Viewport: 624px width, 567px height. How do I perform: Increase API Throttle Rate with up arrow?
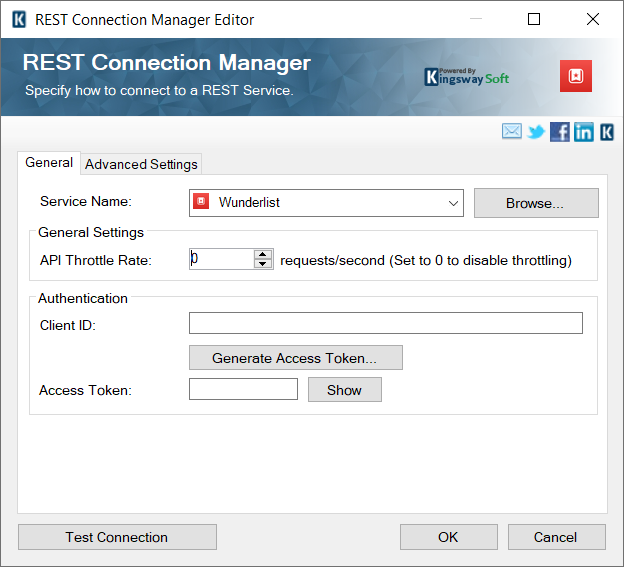tap(263, 254)
